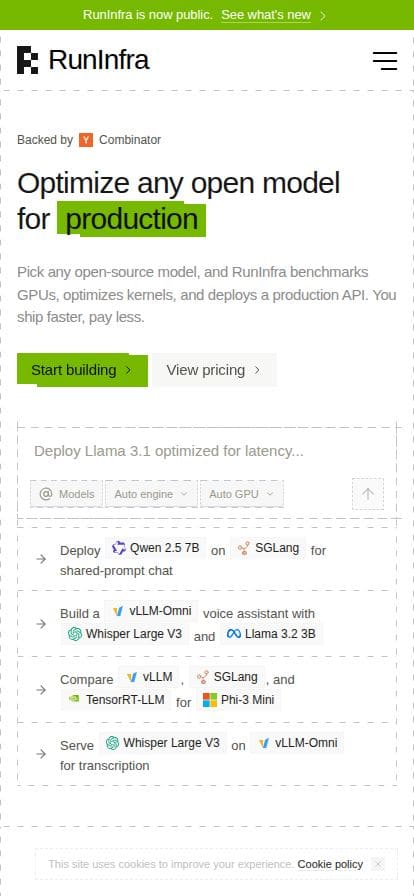This screenshot has width=414, height=896.
Task: Select the TensorRT-LLM engine chip
Action: coord(116,699)
